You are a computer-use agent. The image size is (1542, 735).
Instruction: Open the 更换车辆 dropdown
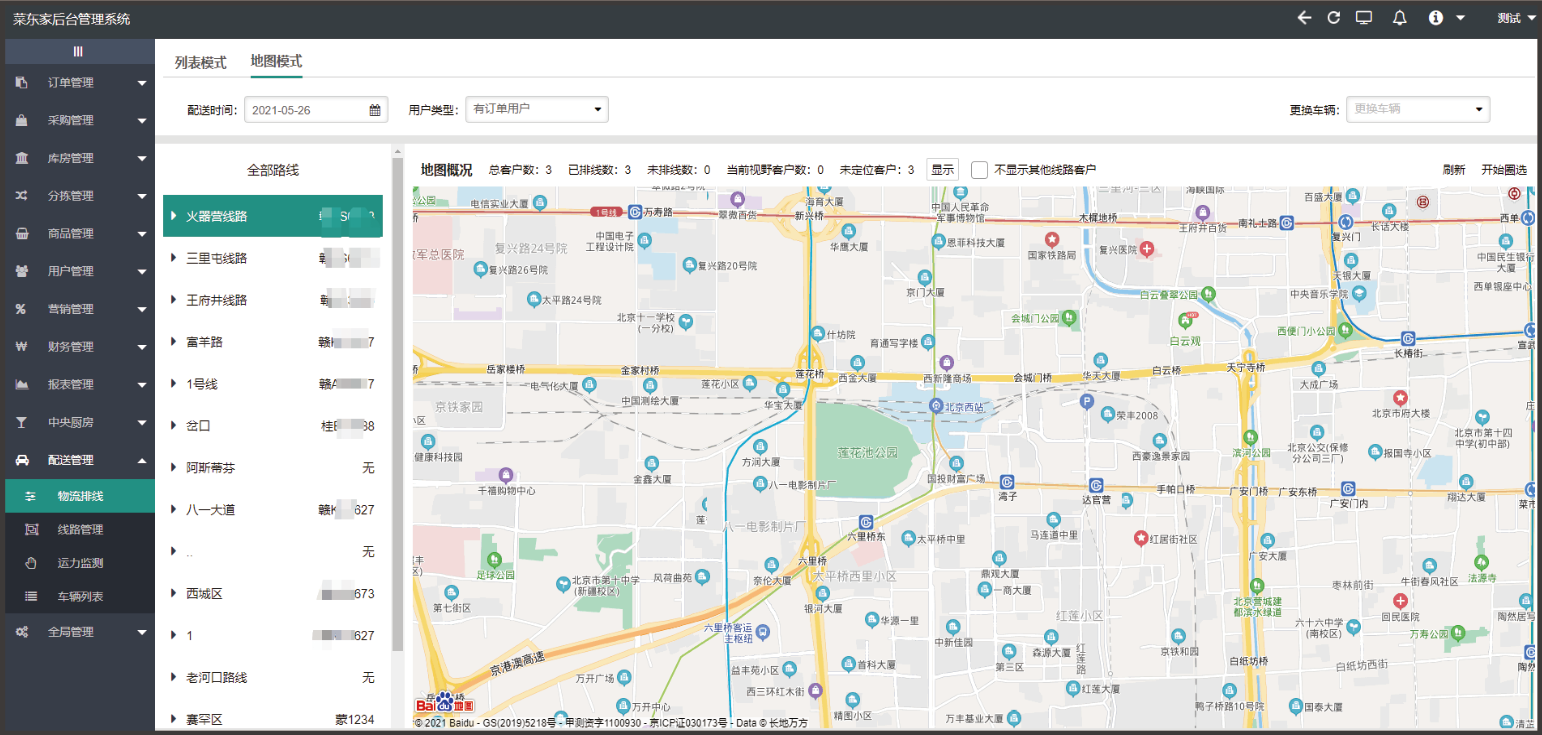tap(1418, 109)
